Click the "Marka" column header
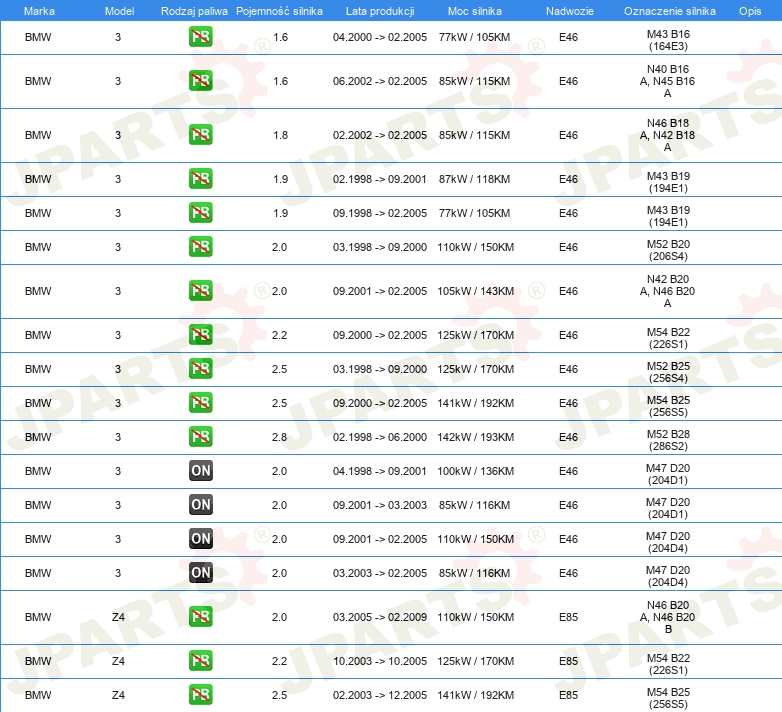The height and width of the screenshot is (712, 782). [x=39, y=10]
